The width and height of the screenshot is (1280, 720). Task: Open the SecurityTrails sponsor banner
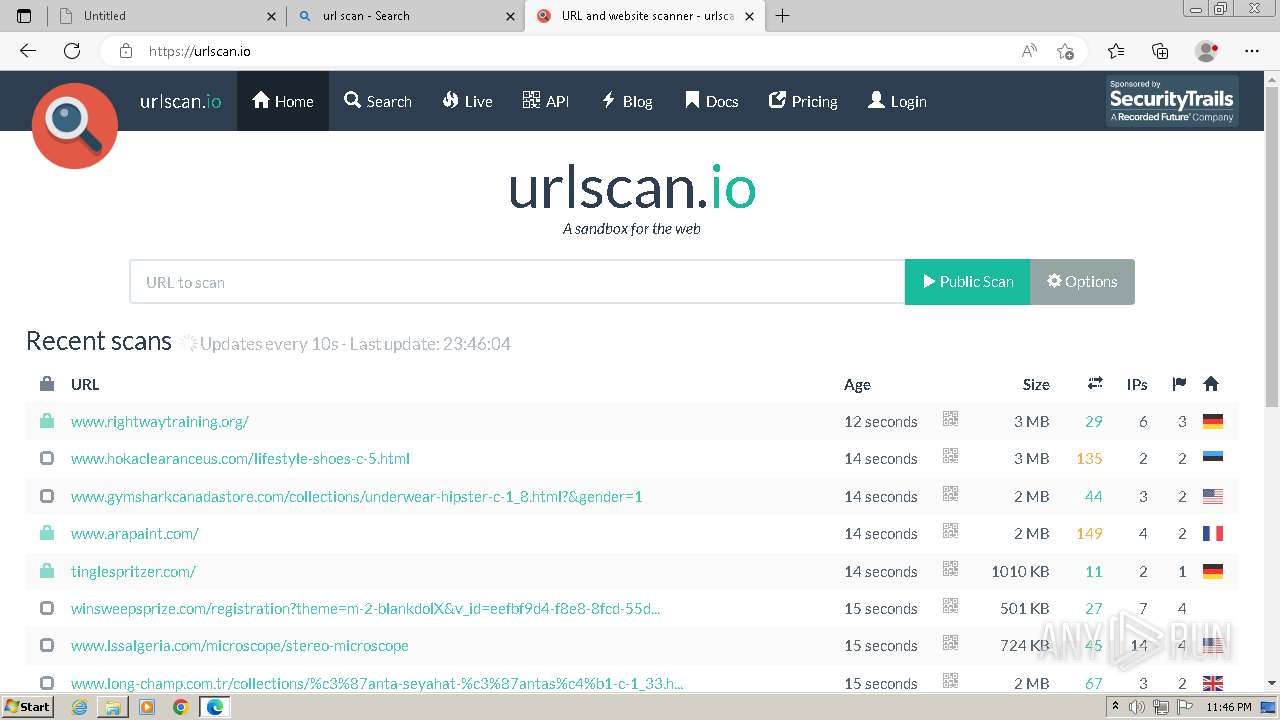(1172, 101)
